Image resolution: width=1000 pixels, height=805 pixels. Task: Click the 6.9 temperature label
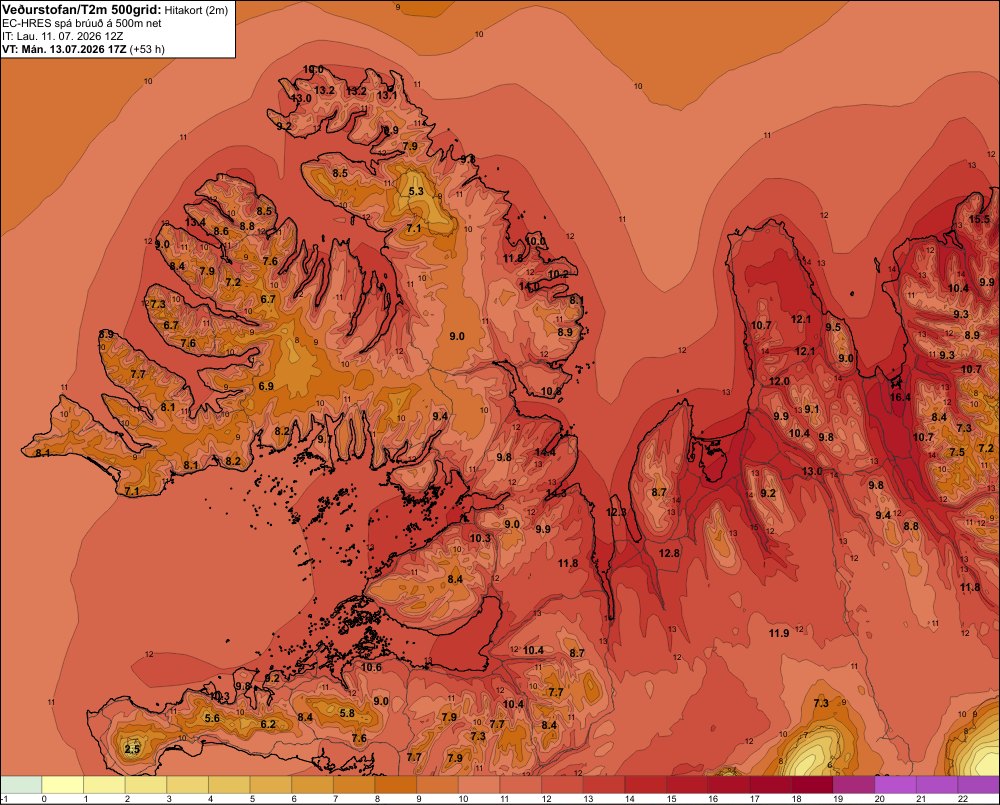point(266,387)
